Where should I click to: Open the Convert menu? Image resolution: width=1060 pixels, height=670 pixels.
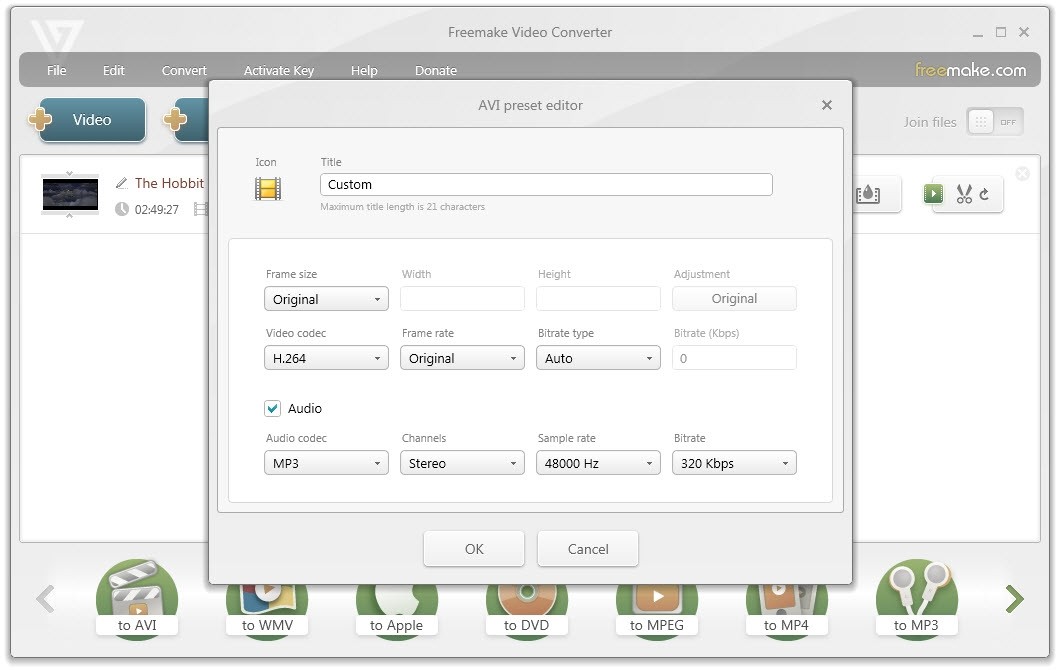pos(184,71)
